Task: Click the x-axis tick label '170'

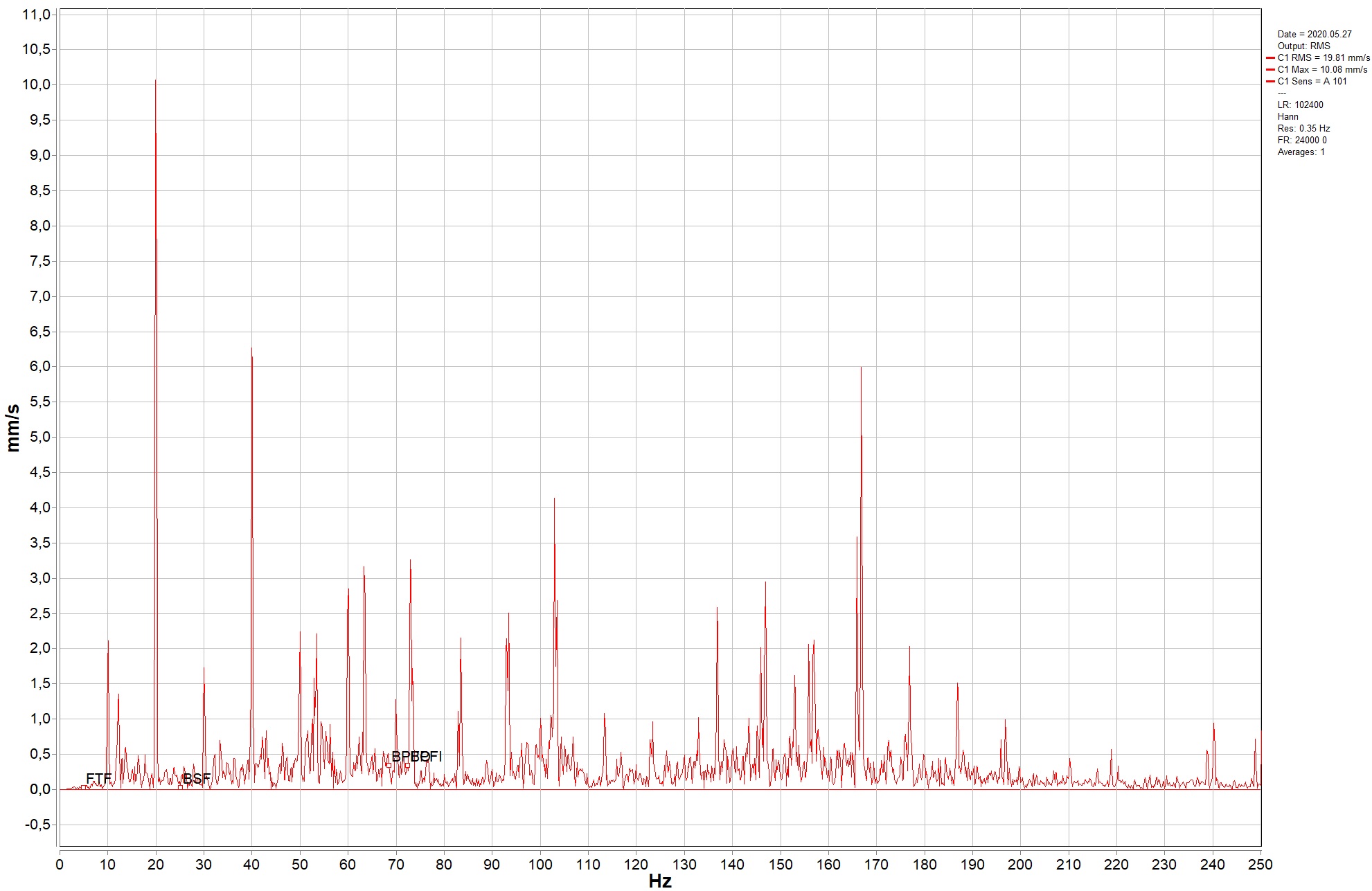Action: (x=876, y=864)
